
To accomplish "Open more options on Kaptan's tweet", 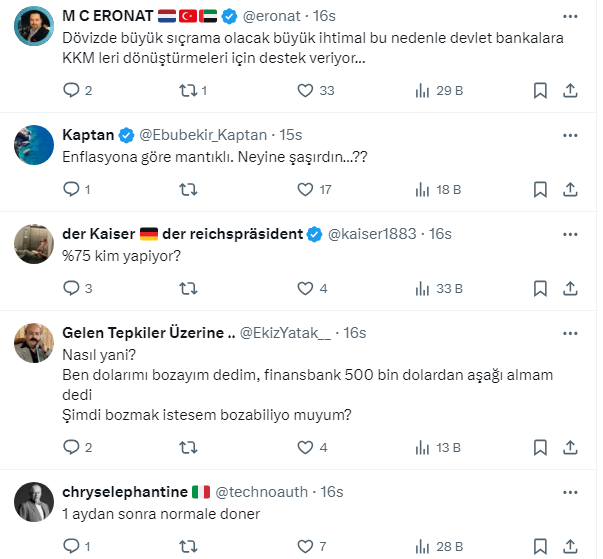I will (x=569, y=135).
